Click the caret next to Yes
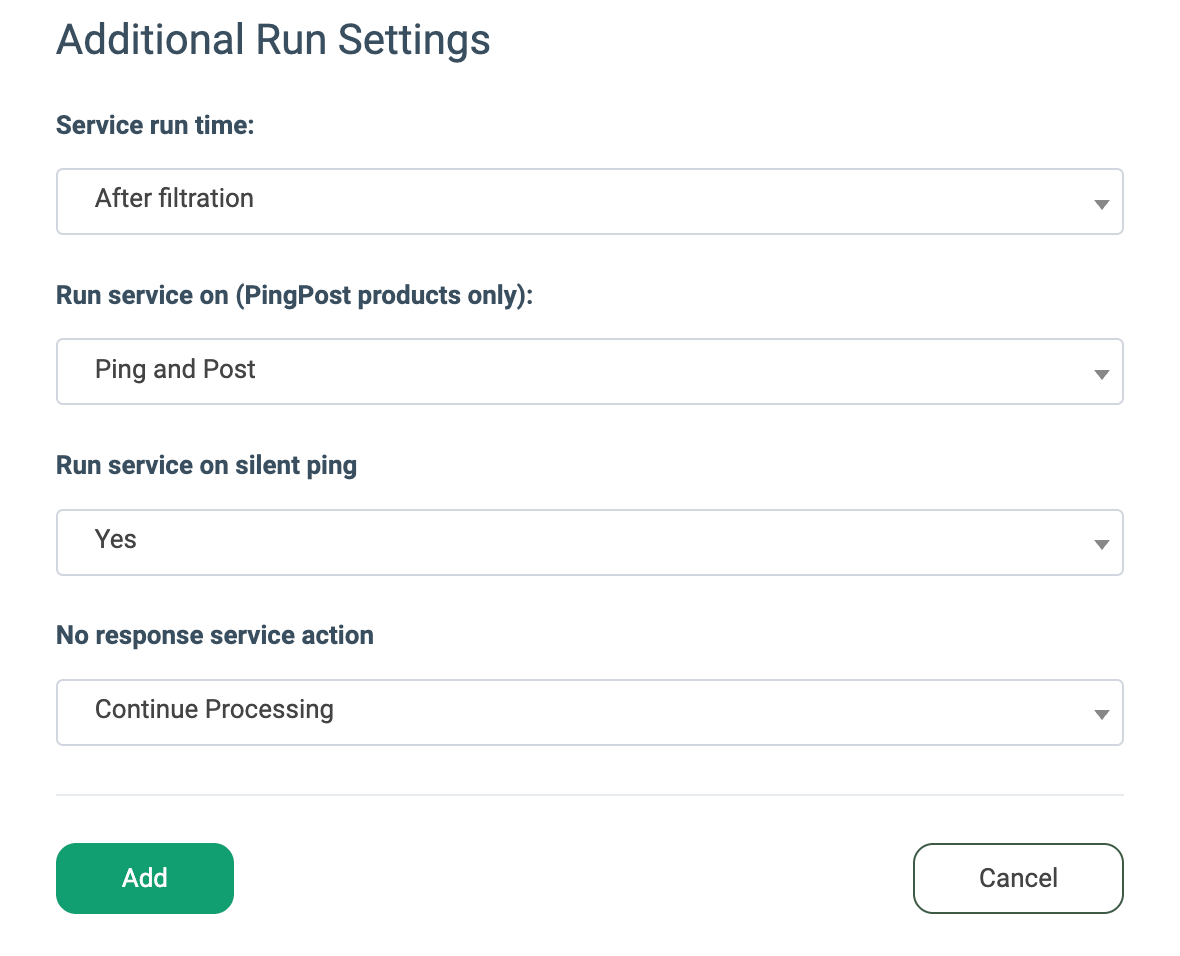Viewport: 1180px width, 956px height. (x=1101, y=545)
